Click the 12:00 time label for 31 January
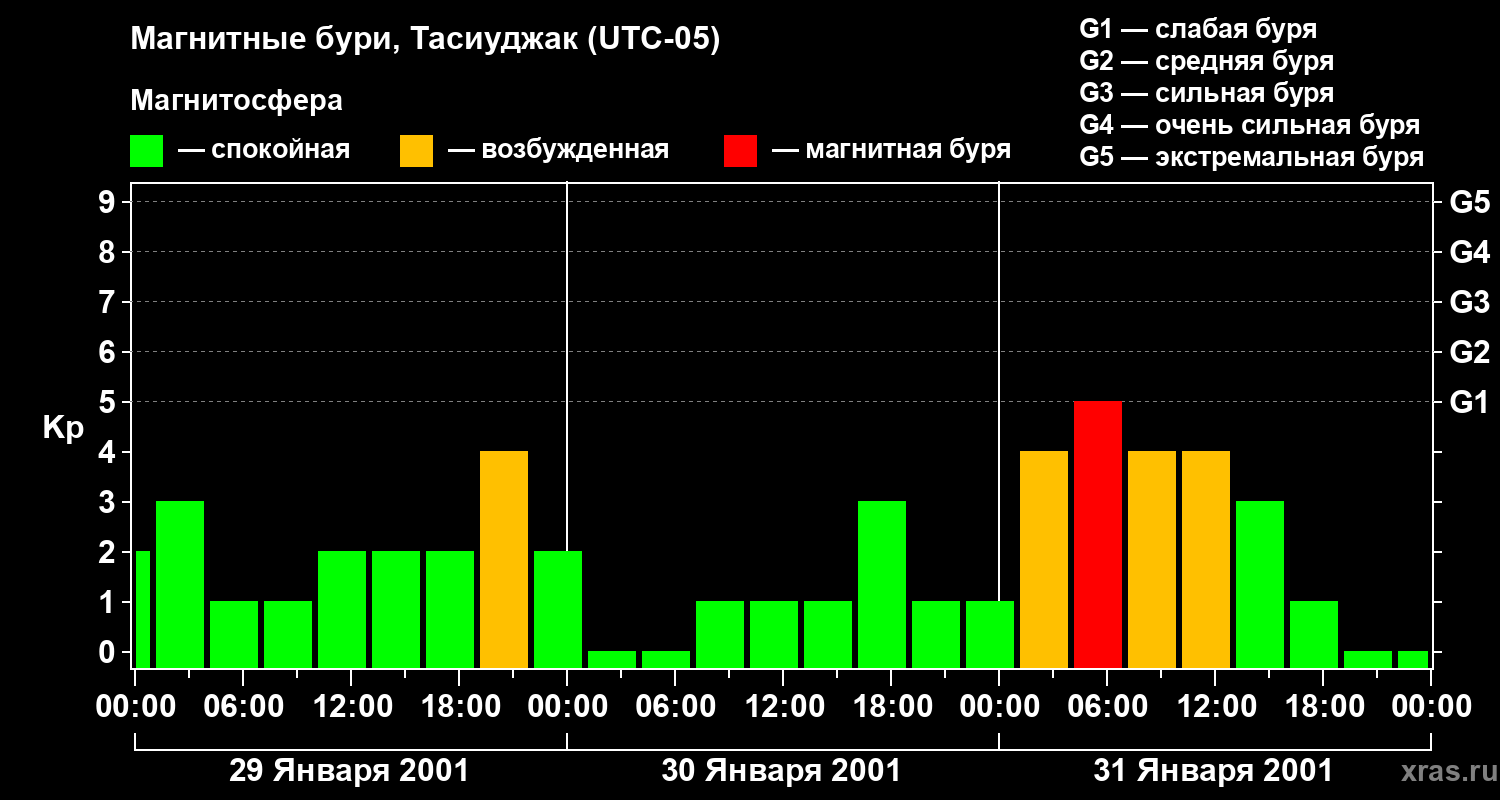This screenshot has height=800, width=1500. point(1215,707)
